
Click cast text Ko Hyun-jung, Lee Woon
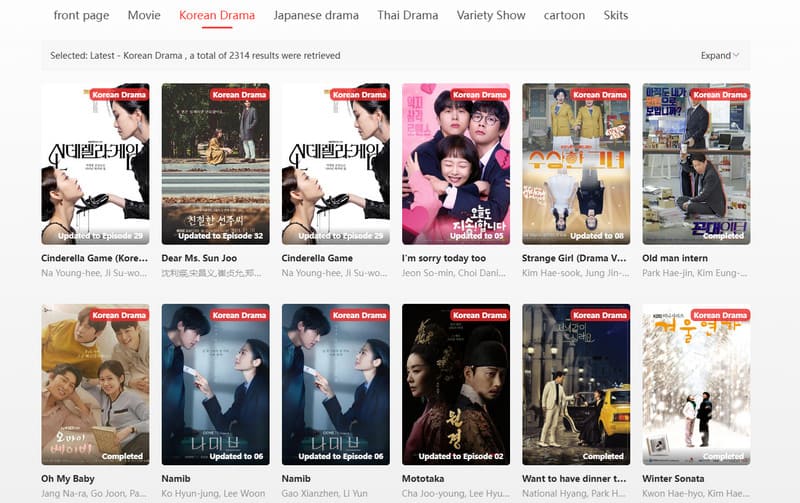(x=213, y=493)
